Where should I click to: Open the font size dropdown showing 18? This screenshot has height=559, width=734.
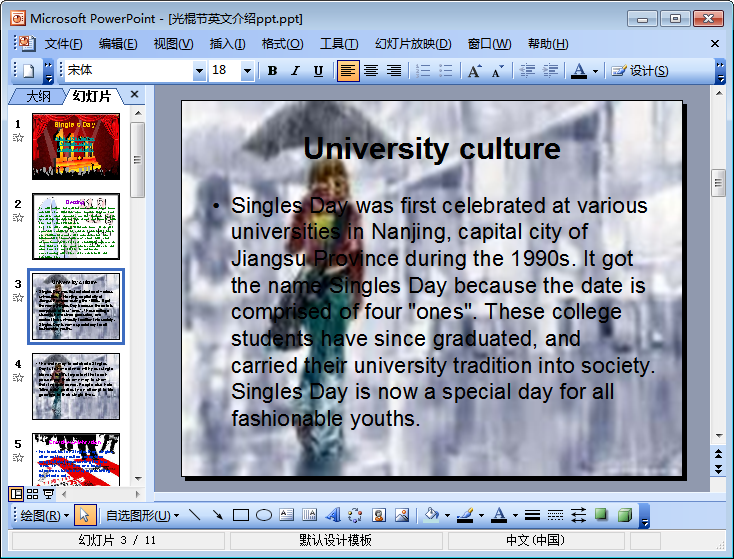point(248,71)
